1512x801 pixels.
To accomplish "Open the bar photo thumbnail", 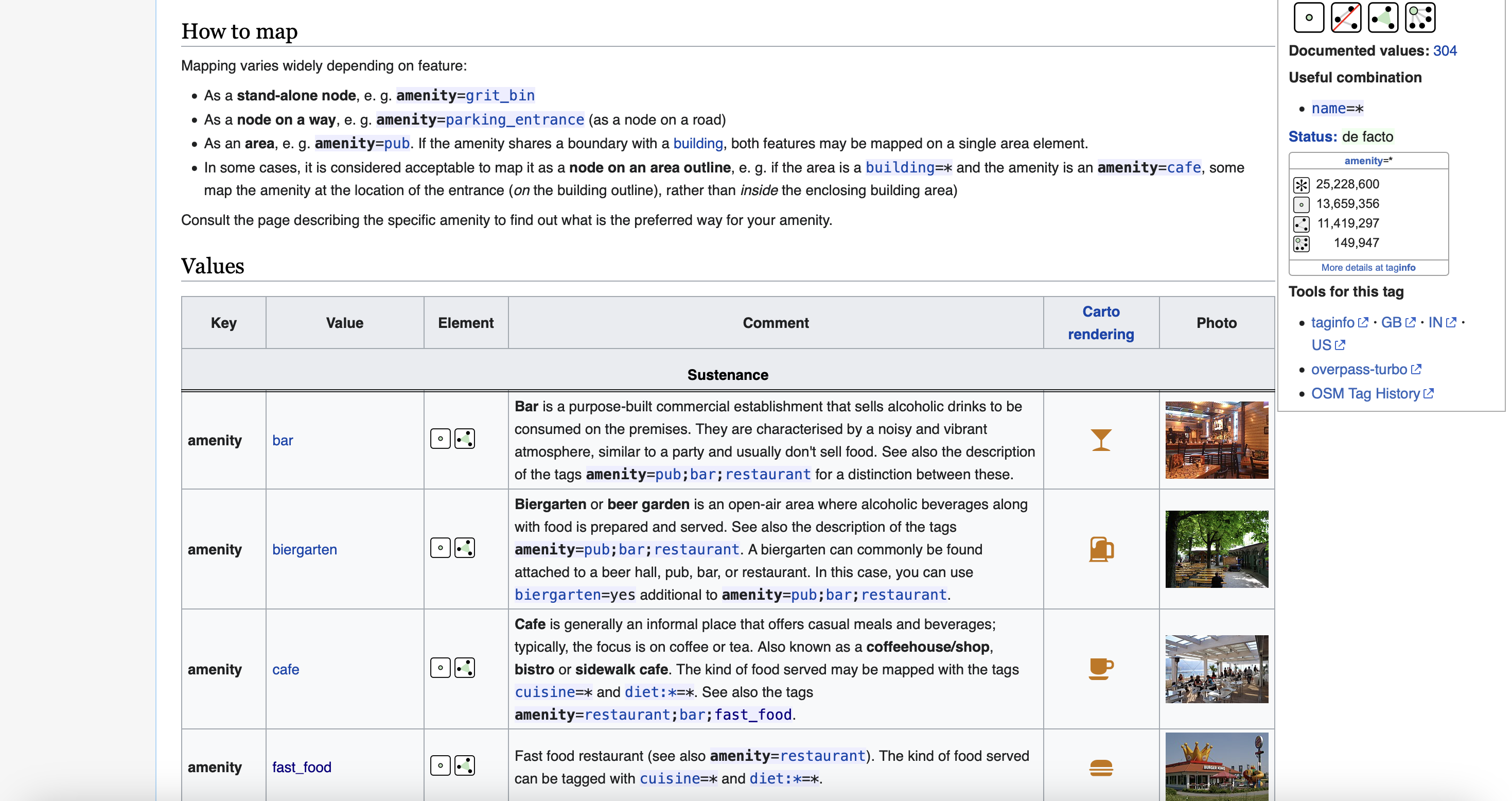I will (1216, 440).
